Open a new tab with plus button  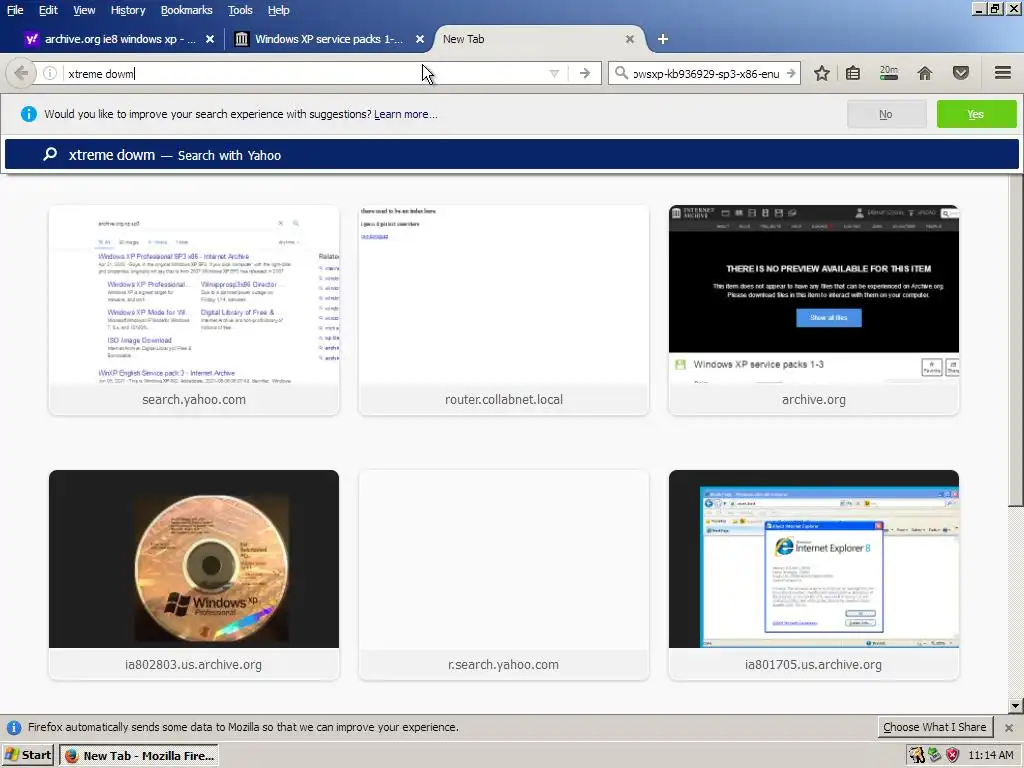coord(663,39)
